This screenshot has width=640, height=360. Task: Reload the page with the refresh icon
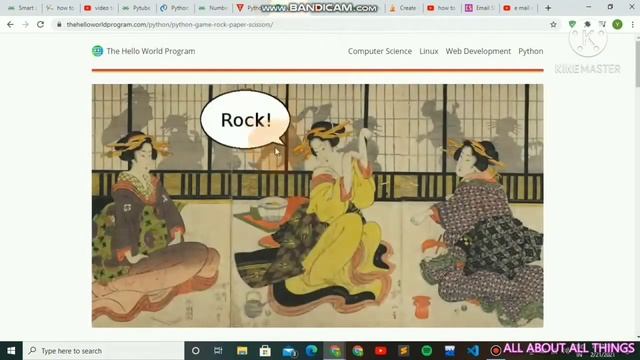40,24
